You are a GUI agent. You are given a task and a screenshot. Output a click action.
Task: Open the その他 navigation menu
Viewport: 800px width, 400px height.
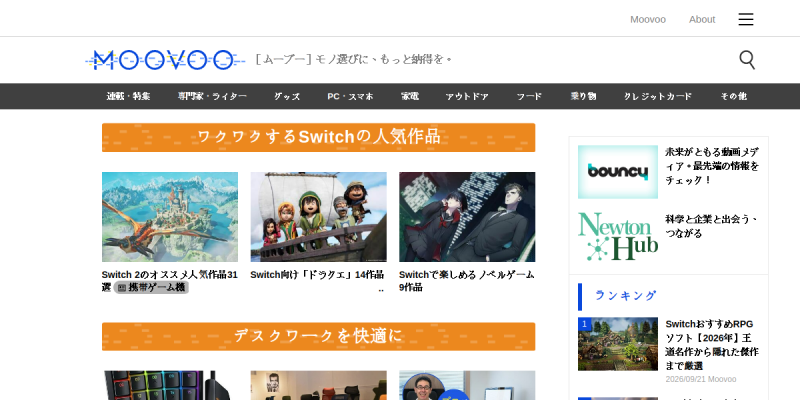[x=733, y=96]
